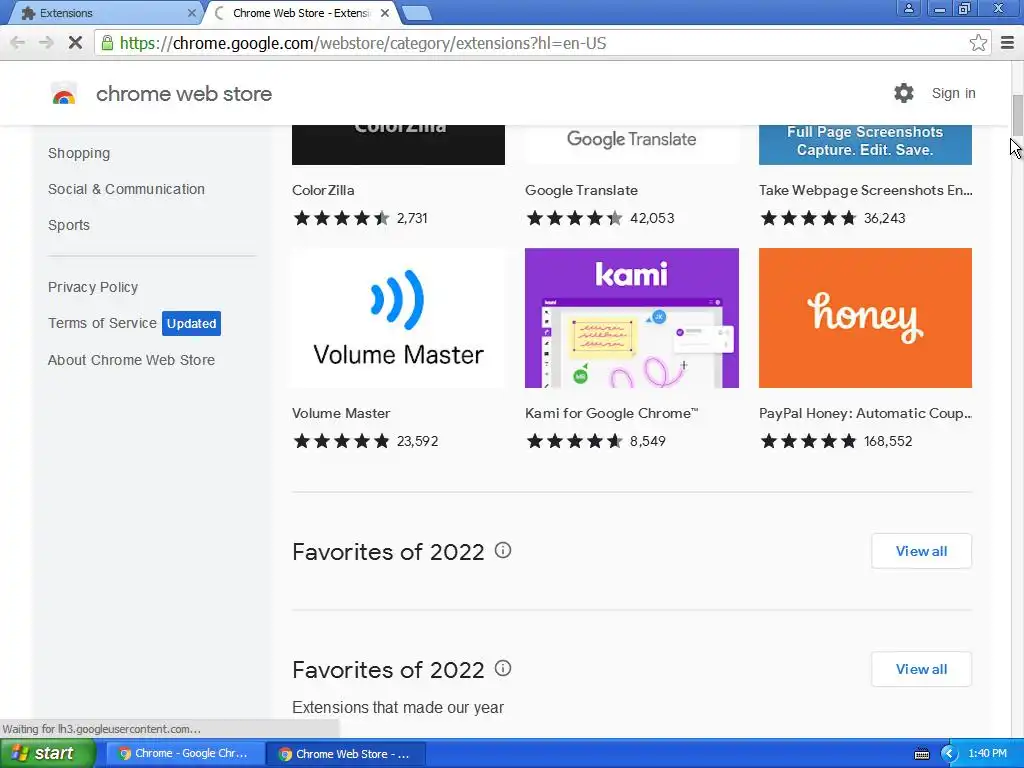This screenshot has width=1024, height=768.
Task: Open the Windows start button
Action: (46, 754)
